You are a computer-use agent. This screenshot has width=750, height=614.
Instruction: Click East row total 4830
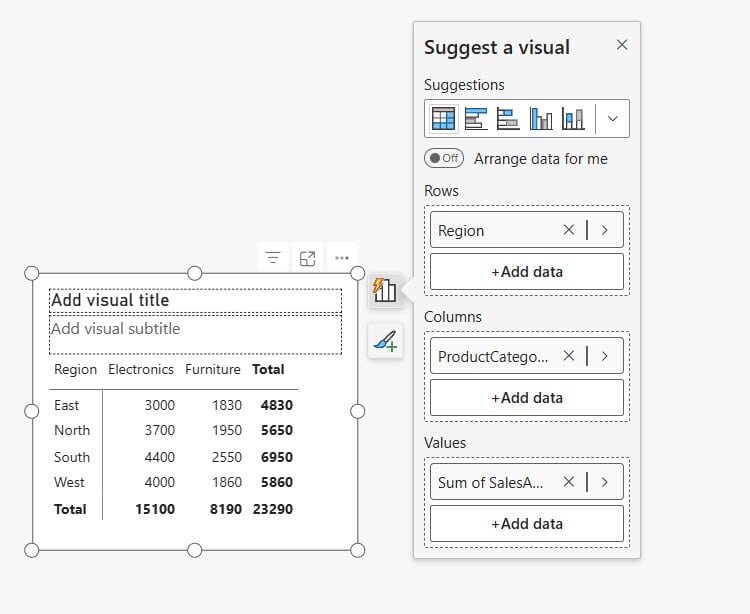tap(277, 405)
